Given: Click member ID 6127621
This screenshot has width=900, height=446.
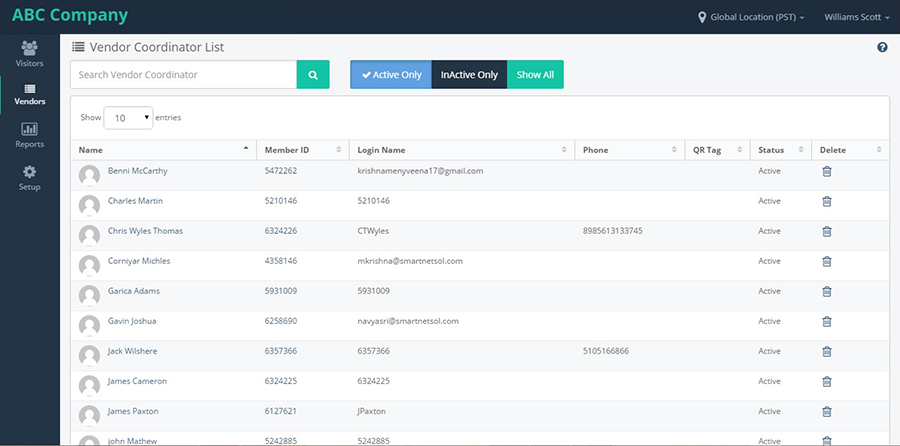Looking at the screenshot, I should click(281, 411).
